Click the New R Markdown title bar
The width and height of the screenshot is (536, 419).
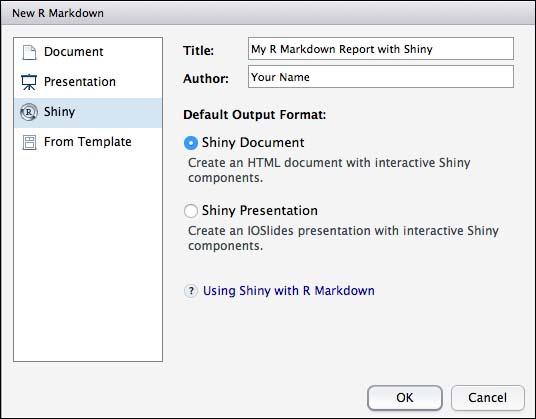(268, 13)
